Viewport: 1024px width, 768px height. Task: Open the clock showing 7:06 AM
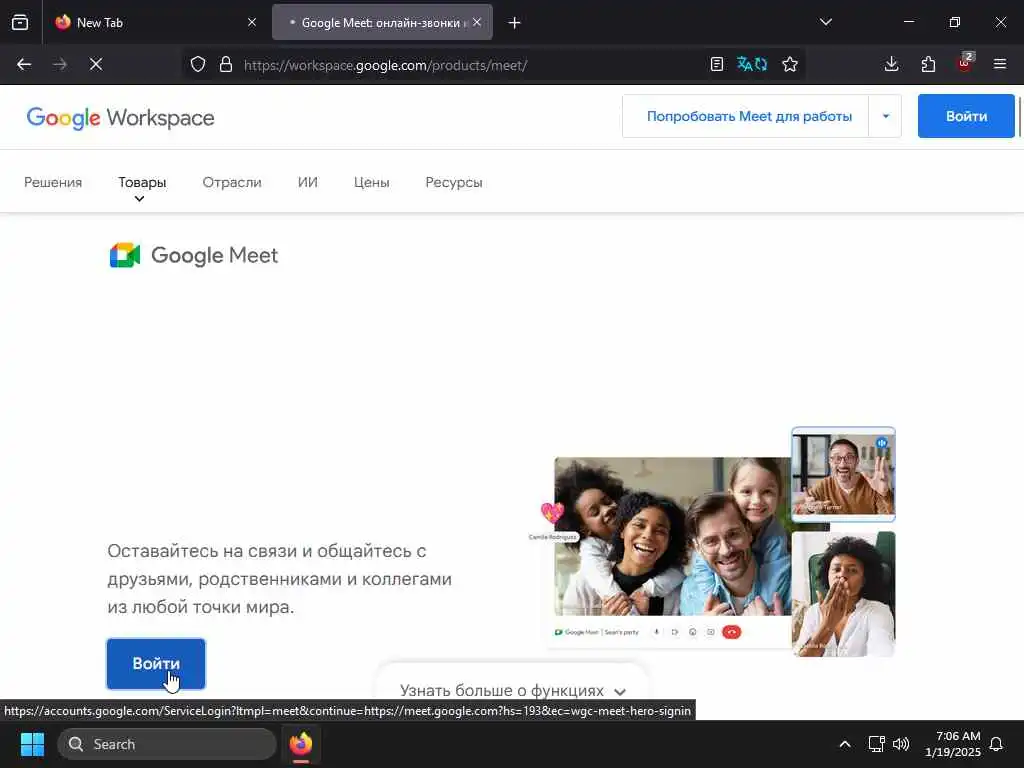(x=953, y=744)
